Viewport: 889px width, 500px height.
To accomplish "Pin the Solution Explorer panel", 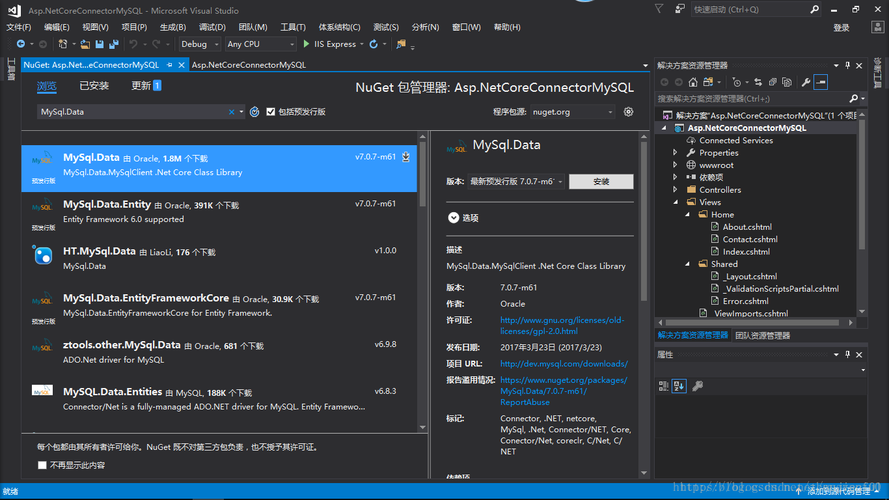I will tap(848, 66).
